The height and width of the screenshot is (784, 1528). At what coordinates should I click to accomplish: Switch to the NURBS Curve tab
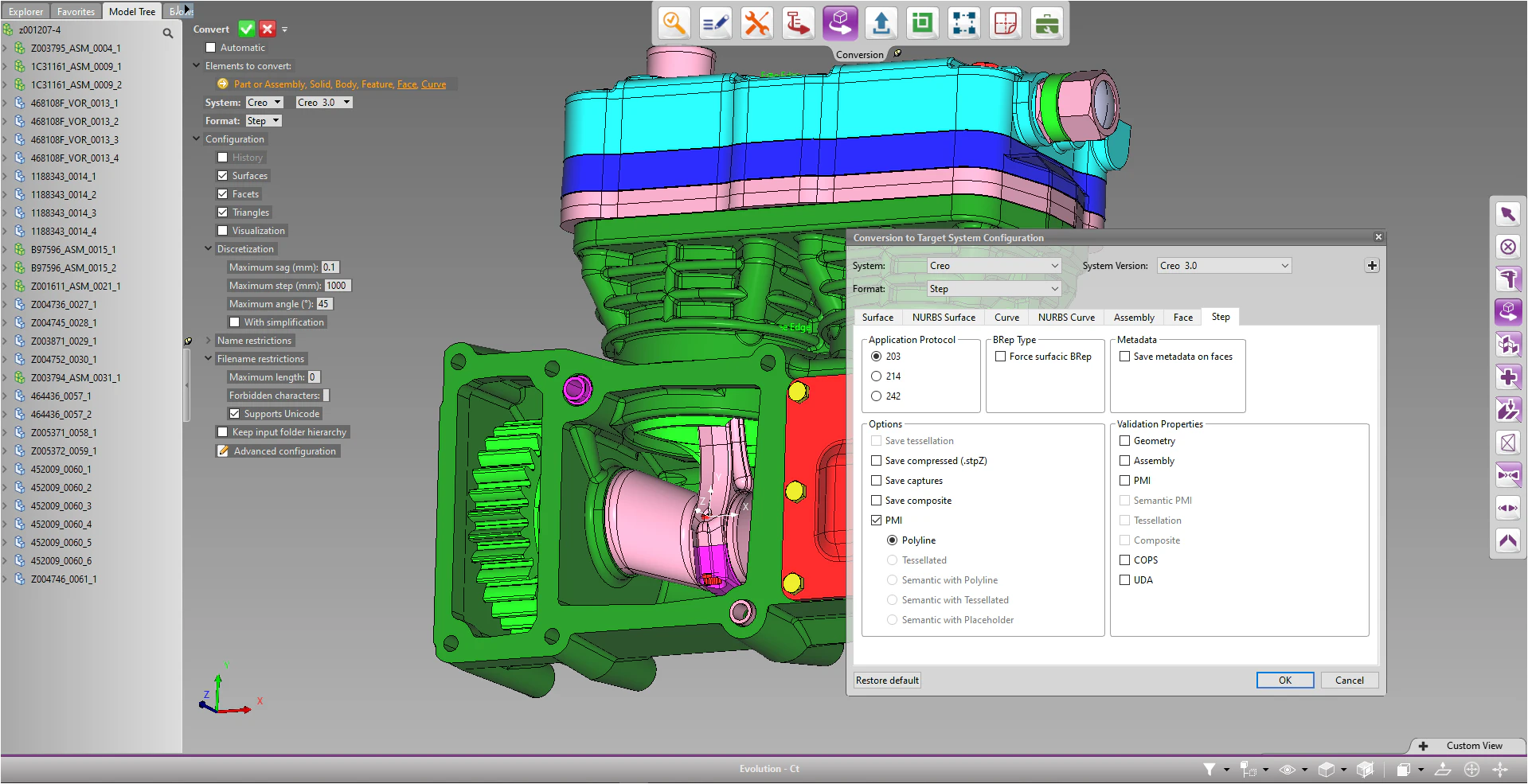[1066, 317]
